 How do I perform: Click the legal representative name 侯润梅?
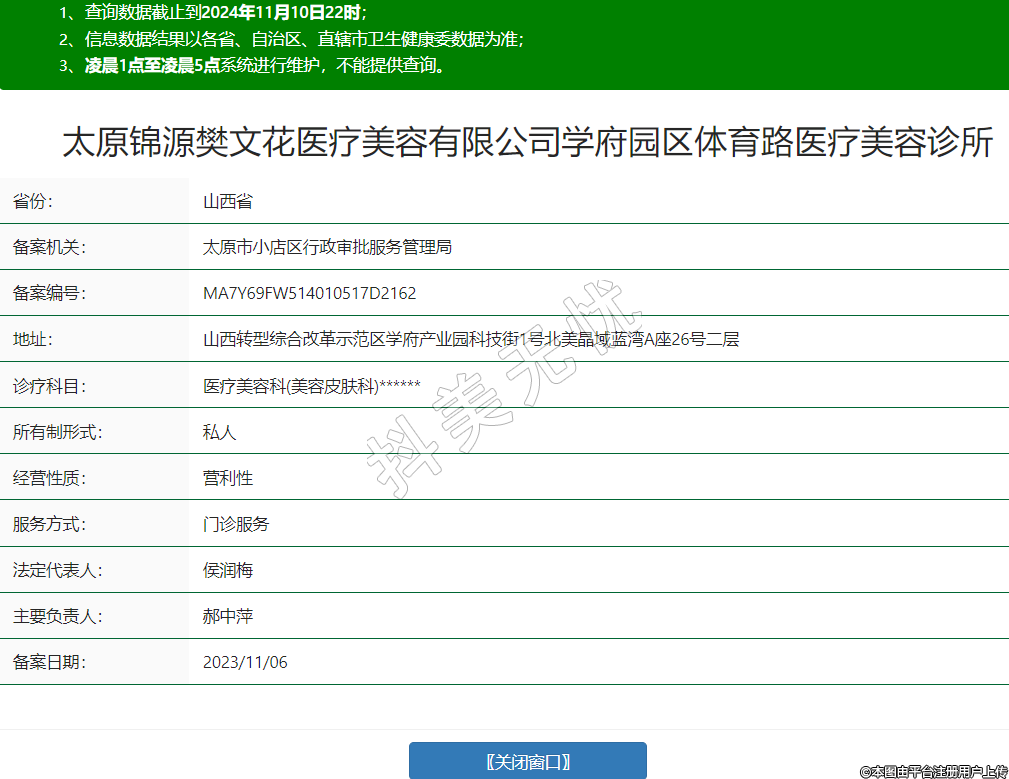(228, 570)
